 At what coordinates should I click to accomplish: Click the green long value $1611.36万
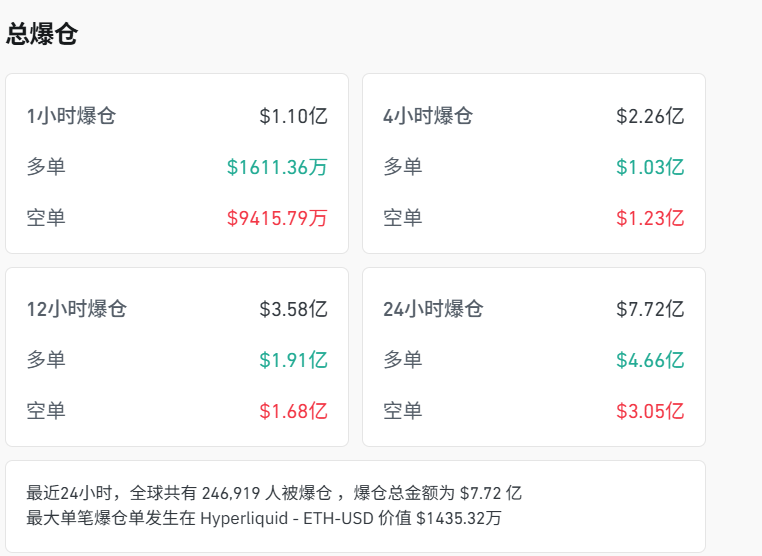(x=277, y=167)
